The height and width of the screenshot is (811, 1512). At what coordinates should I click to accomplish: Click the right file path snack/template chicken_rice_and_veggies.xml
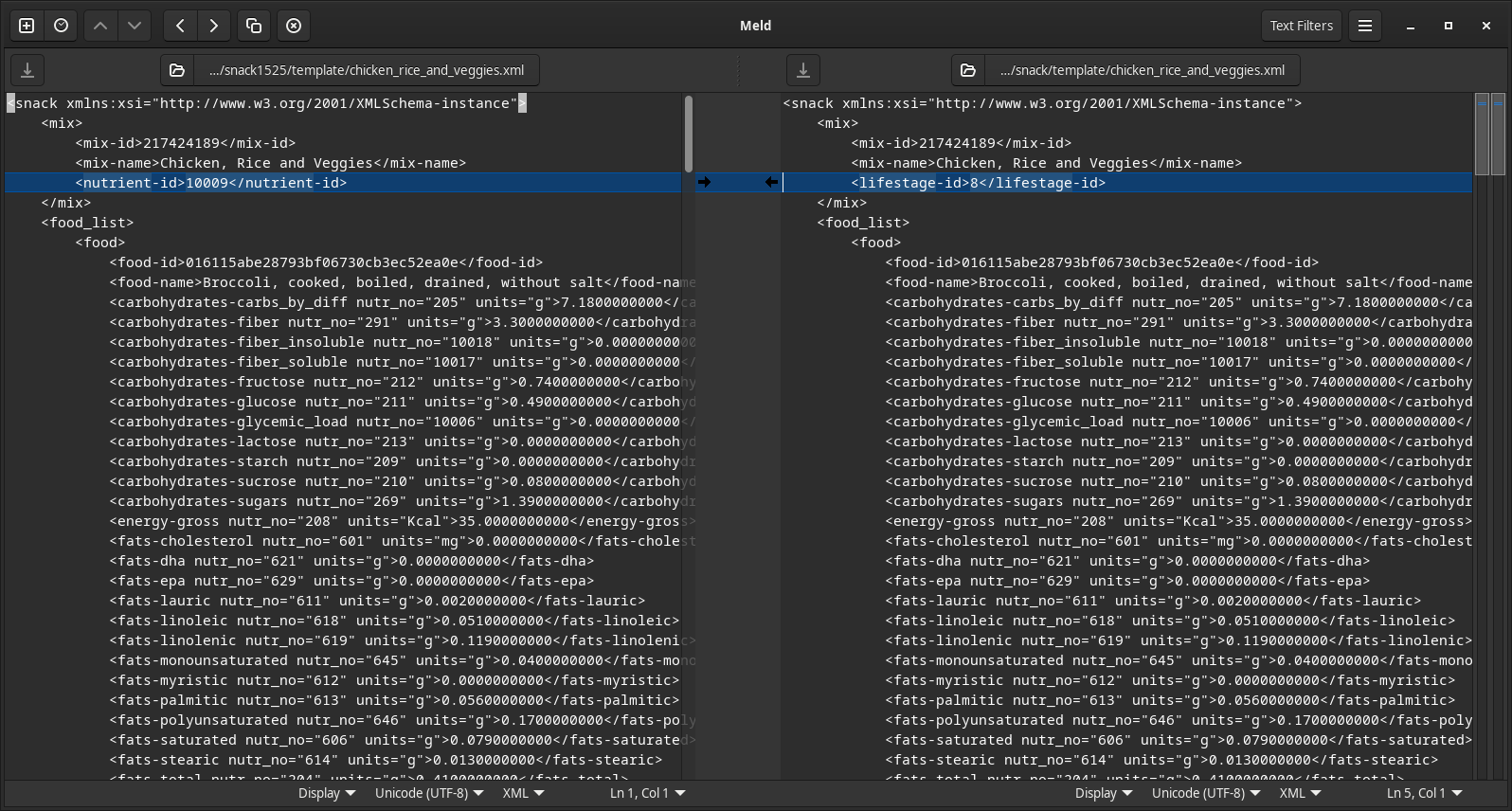[x=1142, y=70]
